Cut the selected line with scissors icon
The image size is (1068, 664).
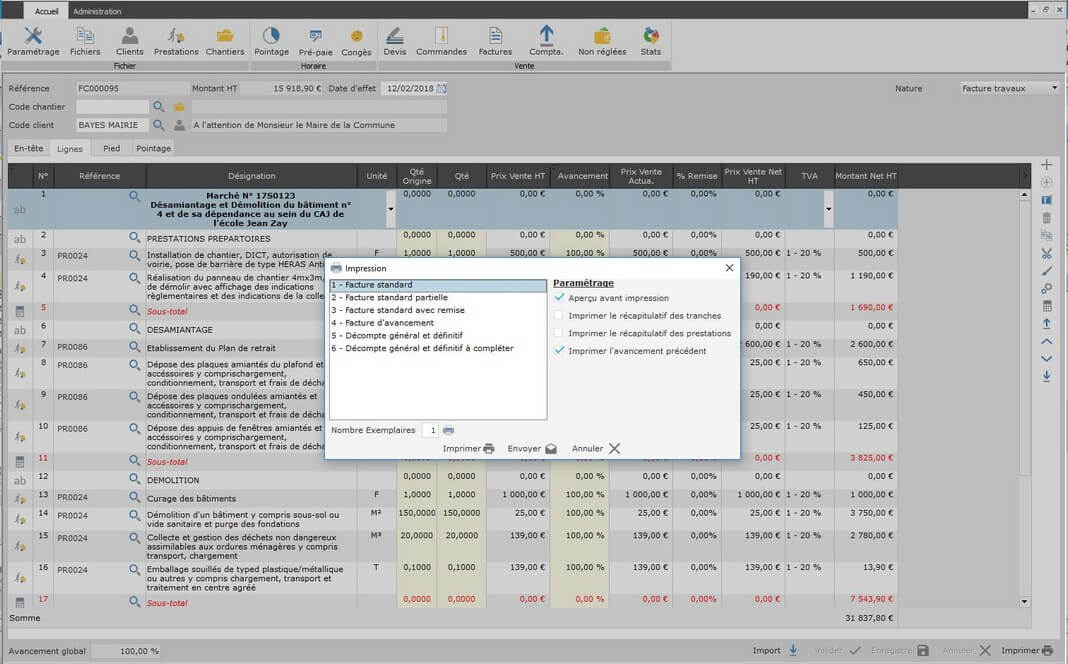click(x=1047, y=253)
